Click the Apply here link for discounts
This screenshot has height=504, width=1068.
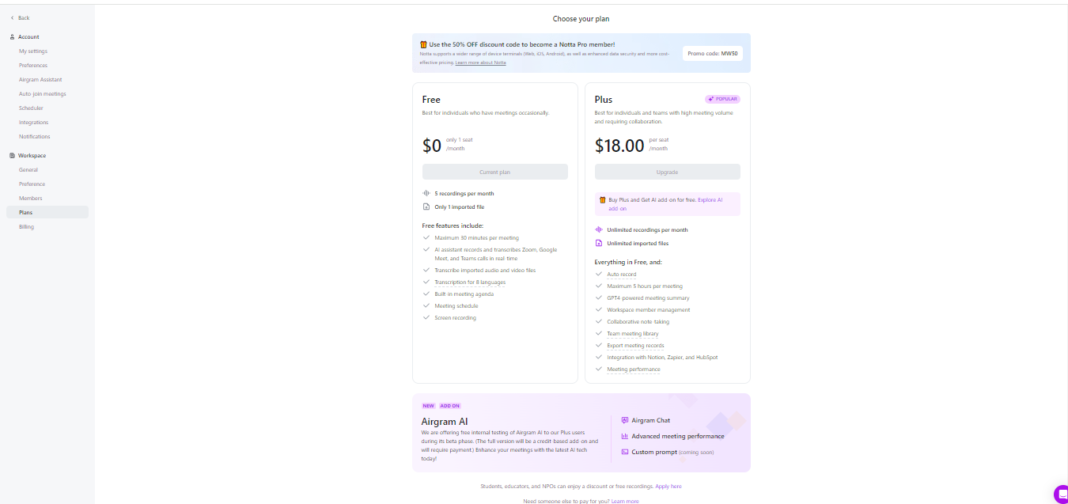pyautogui.click(x=669, y=486)
